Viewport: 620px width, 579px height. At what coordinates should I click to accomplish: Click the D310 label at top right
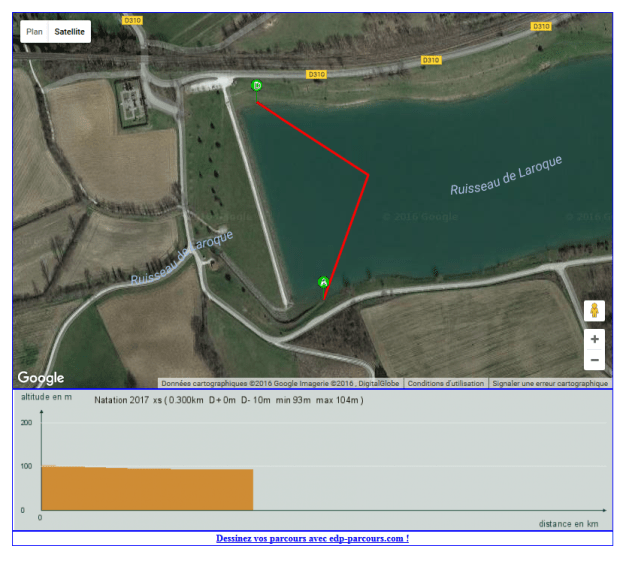point(541,26)
